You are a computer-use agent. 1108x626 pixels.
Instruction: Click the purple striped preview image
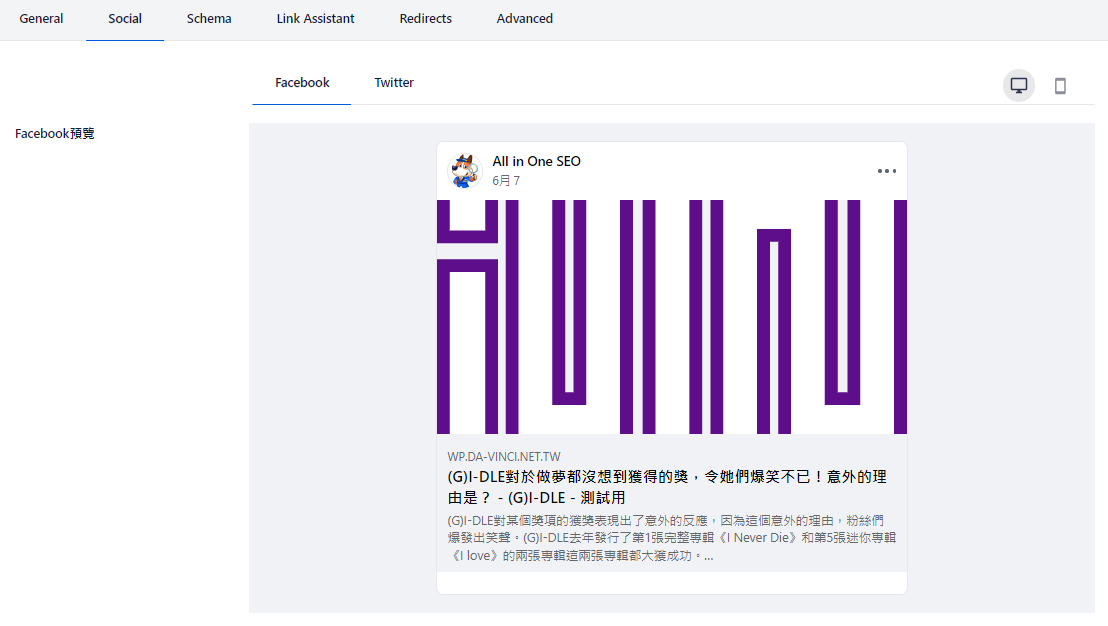[x=671, y=316]
